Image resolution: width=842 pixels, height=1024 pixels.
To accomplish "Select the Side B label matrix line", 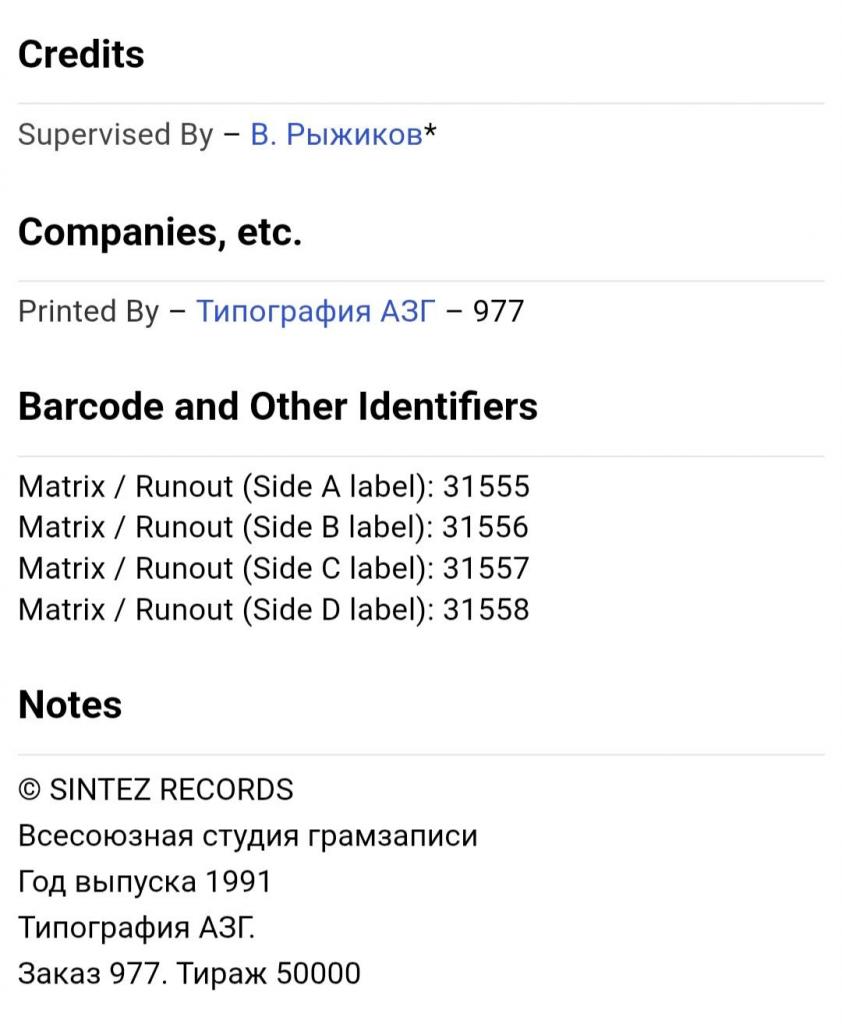I will pos(273,528).
